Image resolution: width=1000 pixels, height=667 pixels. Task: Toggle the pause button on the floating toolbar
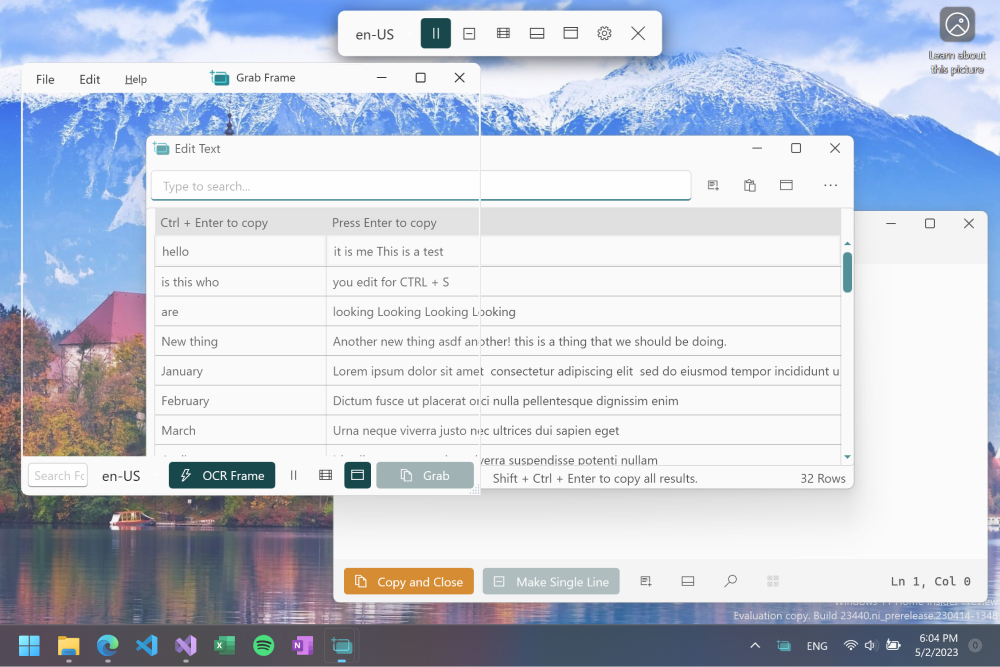(435, 33)
